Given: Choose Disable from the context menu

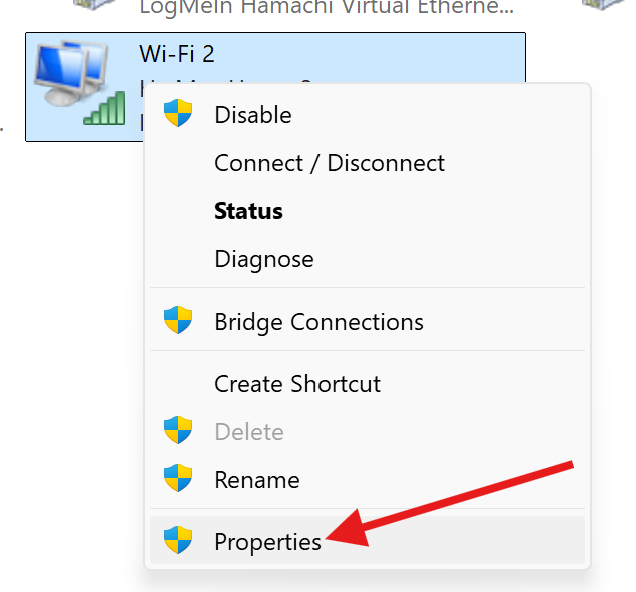Looking at the screenshot, I should coord(253,115).
